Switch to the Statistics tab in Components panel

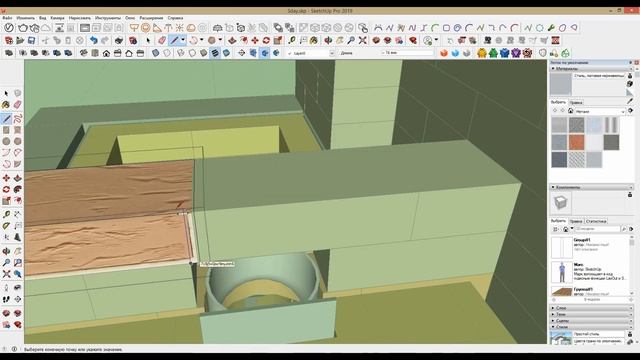tap(596, 221)
